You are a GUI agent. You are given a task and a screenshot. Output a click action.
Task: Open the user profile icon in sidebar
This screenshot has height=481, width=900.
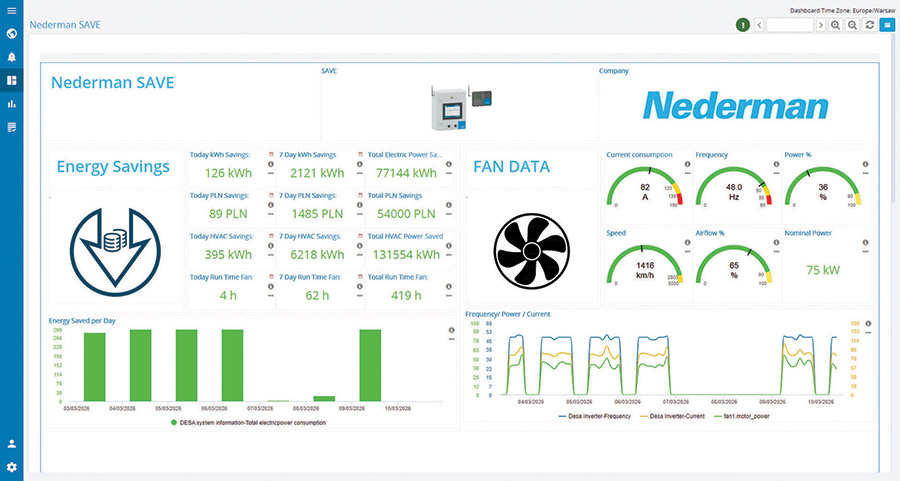pos(11,444)
